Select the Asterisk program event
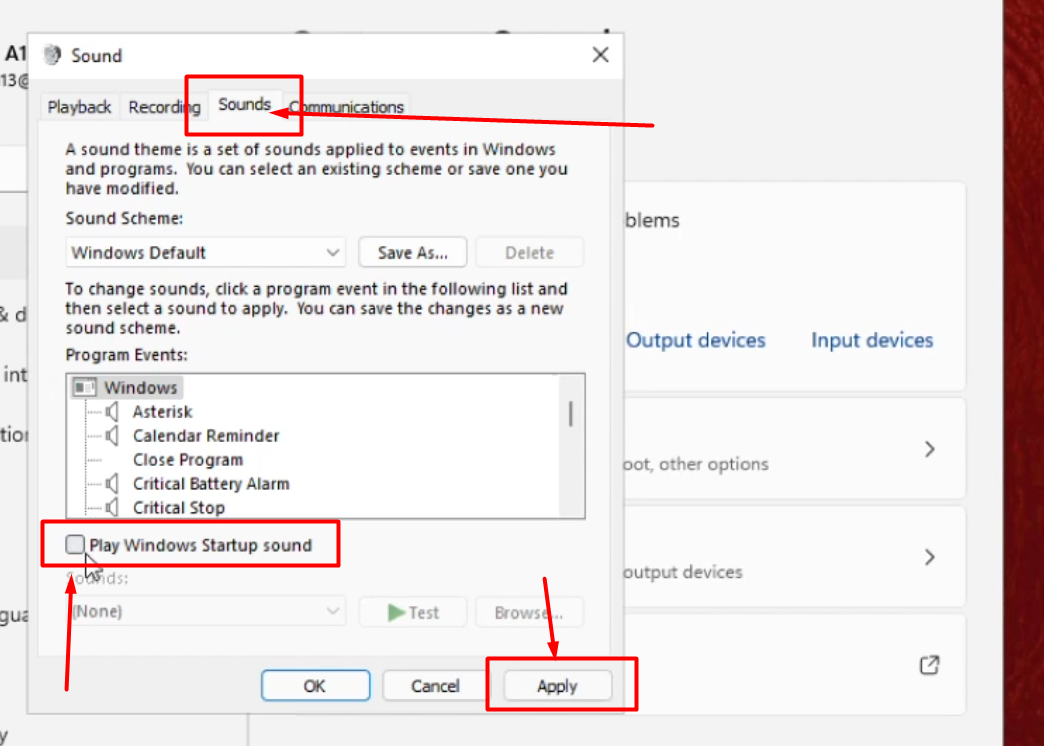 (162, 412)
